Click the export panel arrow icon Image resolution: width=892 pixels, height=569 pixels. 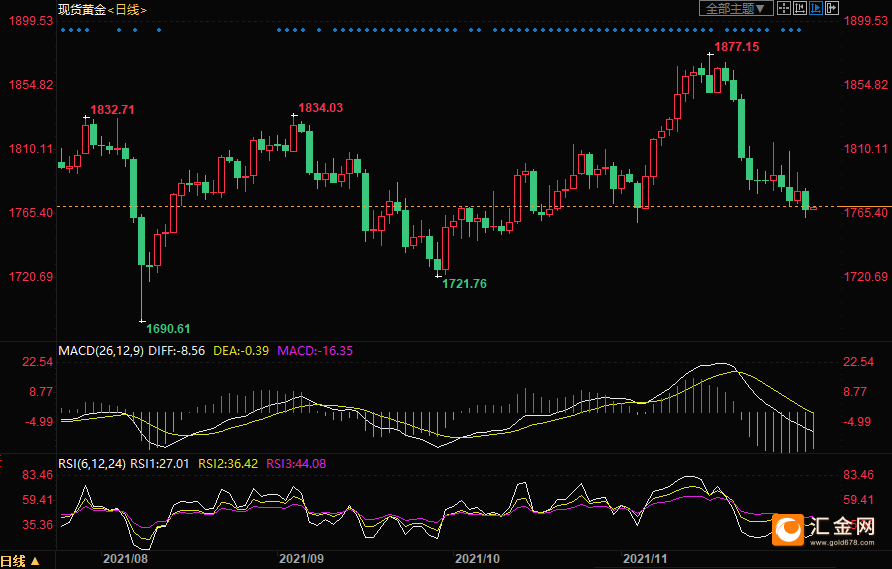[832, 8]
